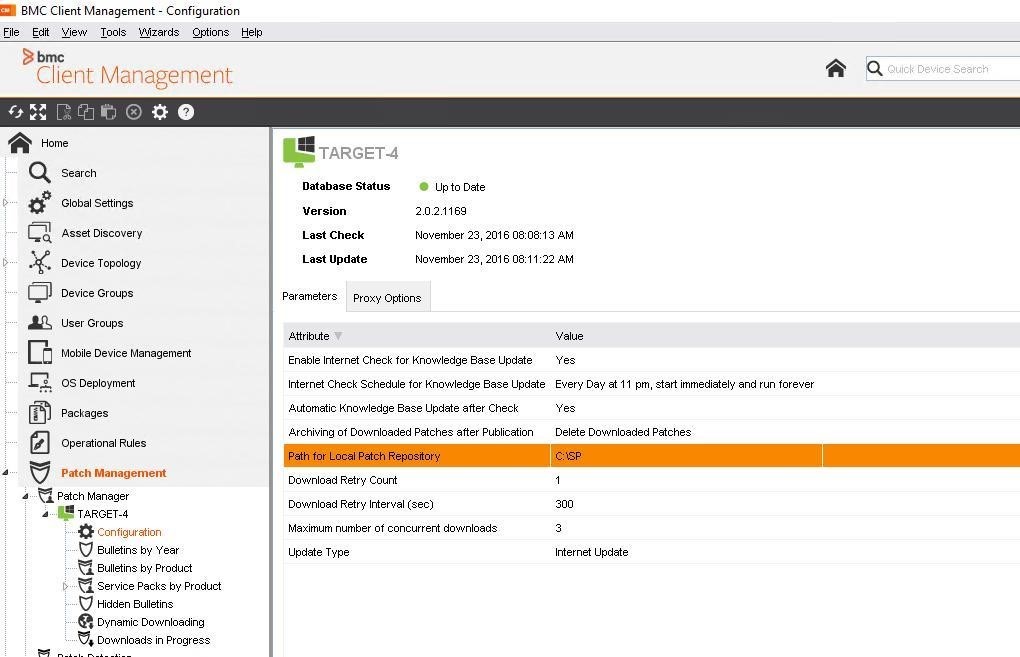Screen dimensions: 1020x657
Task: Open the Tools menu
Action: click(113, 32)
